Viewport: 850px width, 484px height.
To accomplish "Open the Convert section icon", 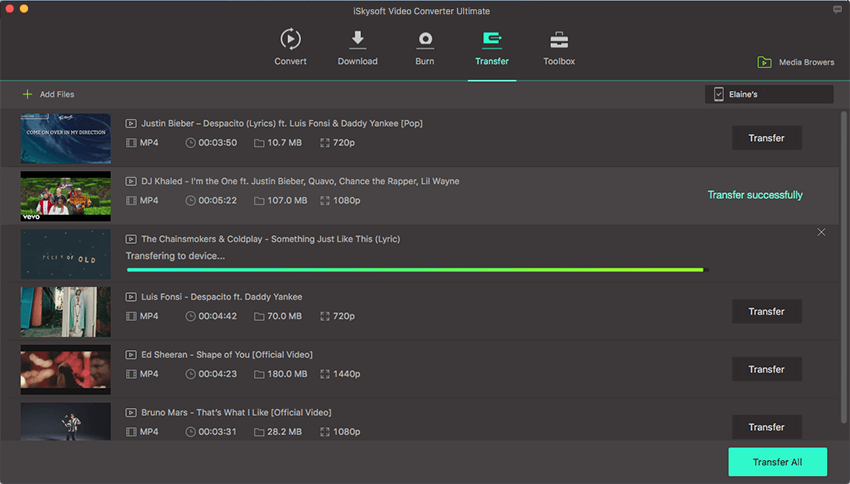I will pyautogui.click(x=290, y=40).
